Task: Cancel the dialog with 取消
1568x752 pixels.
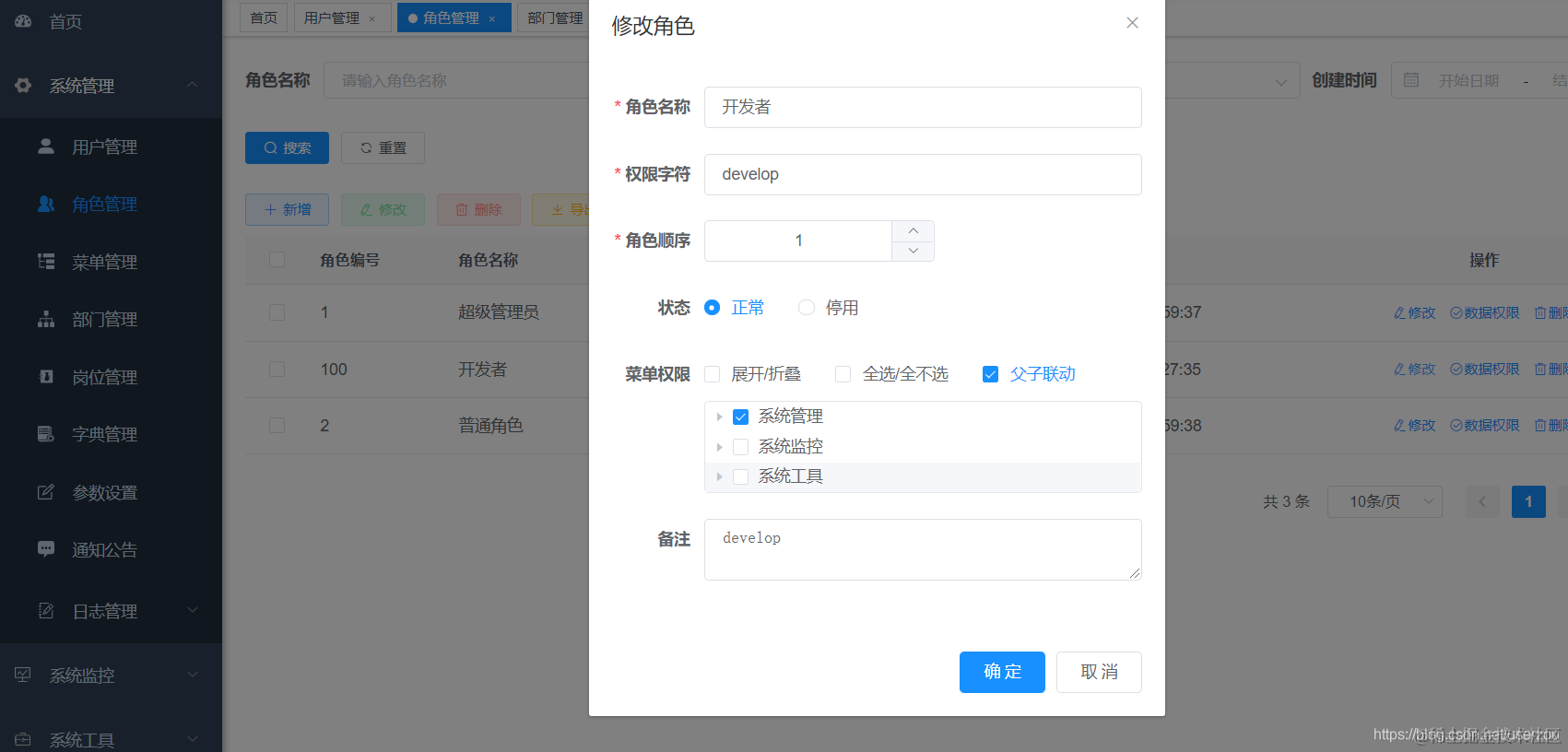Action: click(1099, 672)
